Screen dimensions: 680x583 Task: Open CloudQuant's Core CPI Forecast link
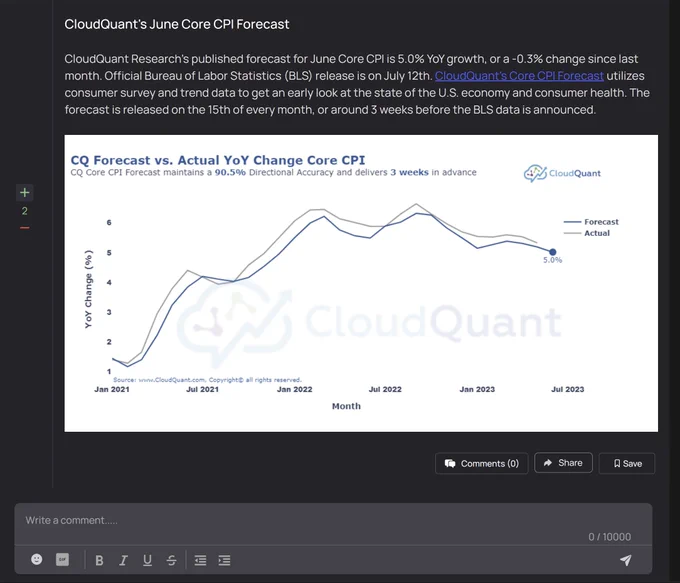pos(519,76)
